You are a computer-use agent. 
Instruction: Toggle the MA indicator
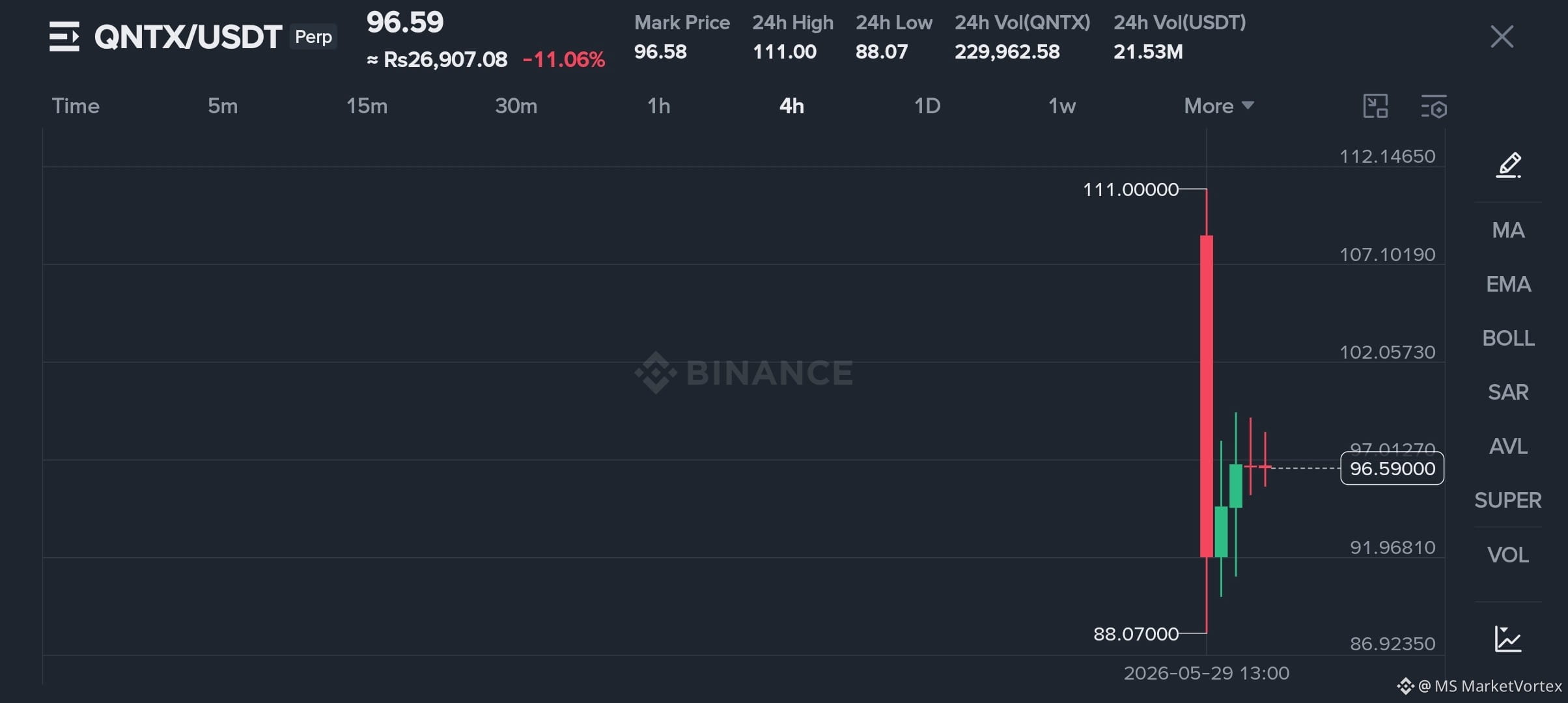(x=1508, y=230)
